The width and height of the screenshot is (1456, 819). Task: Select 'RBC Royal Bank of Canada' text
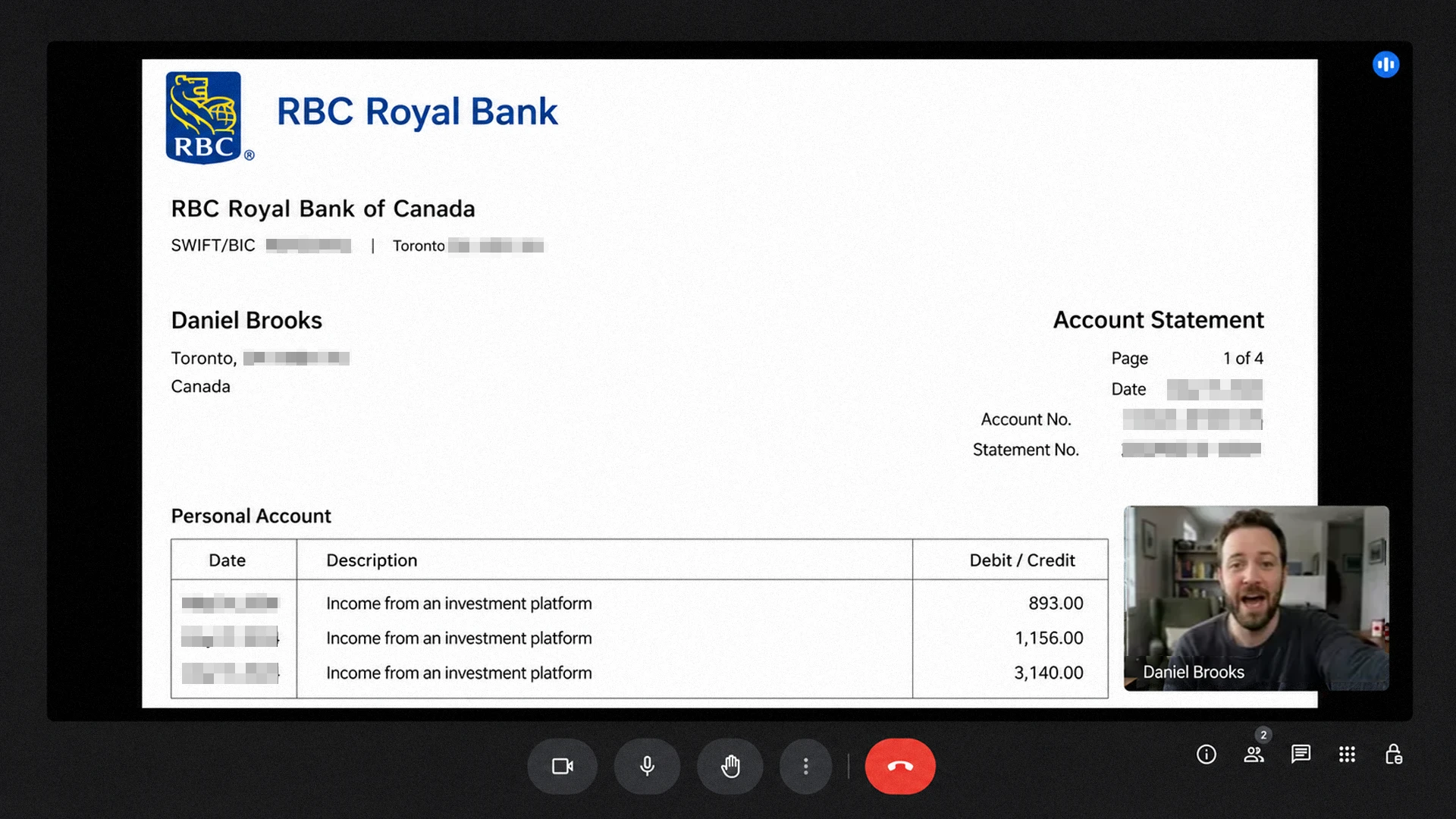coord(323,209)
